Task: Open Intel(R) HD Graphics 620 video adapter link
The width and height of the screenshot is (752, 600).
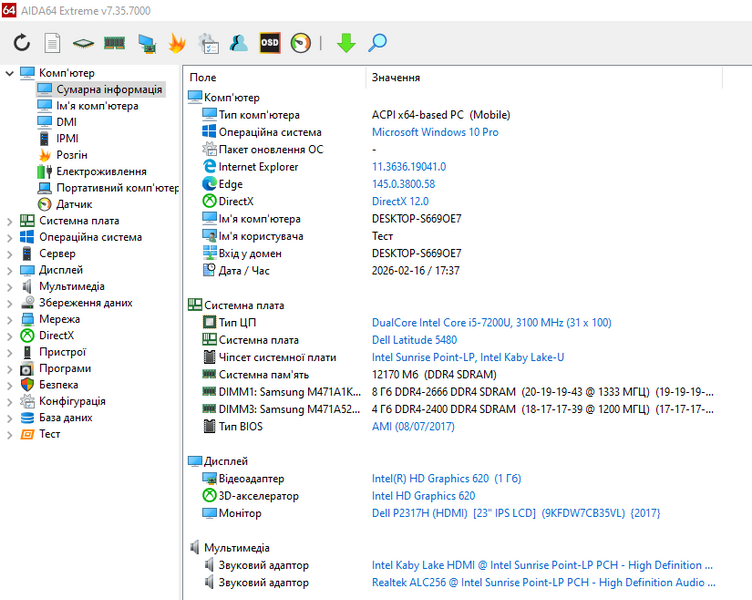Action: pos(446,478)
